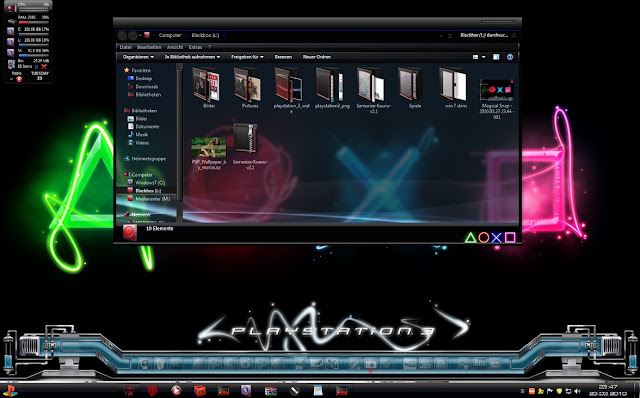The height and width of the screenshot is (398, 640).
Task: Click the navigation pane vertical scrollbar
Action: tap(179, 139)
